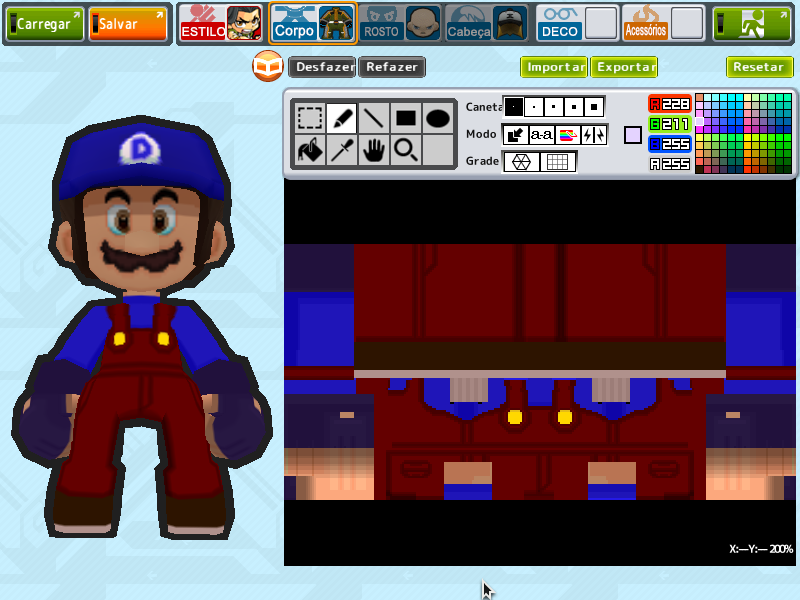
Task: Pick the filled rectangle tool
Action: [x=406, y=118]
